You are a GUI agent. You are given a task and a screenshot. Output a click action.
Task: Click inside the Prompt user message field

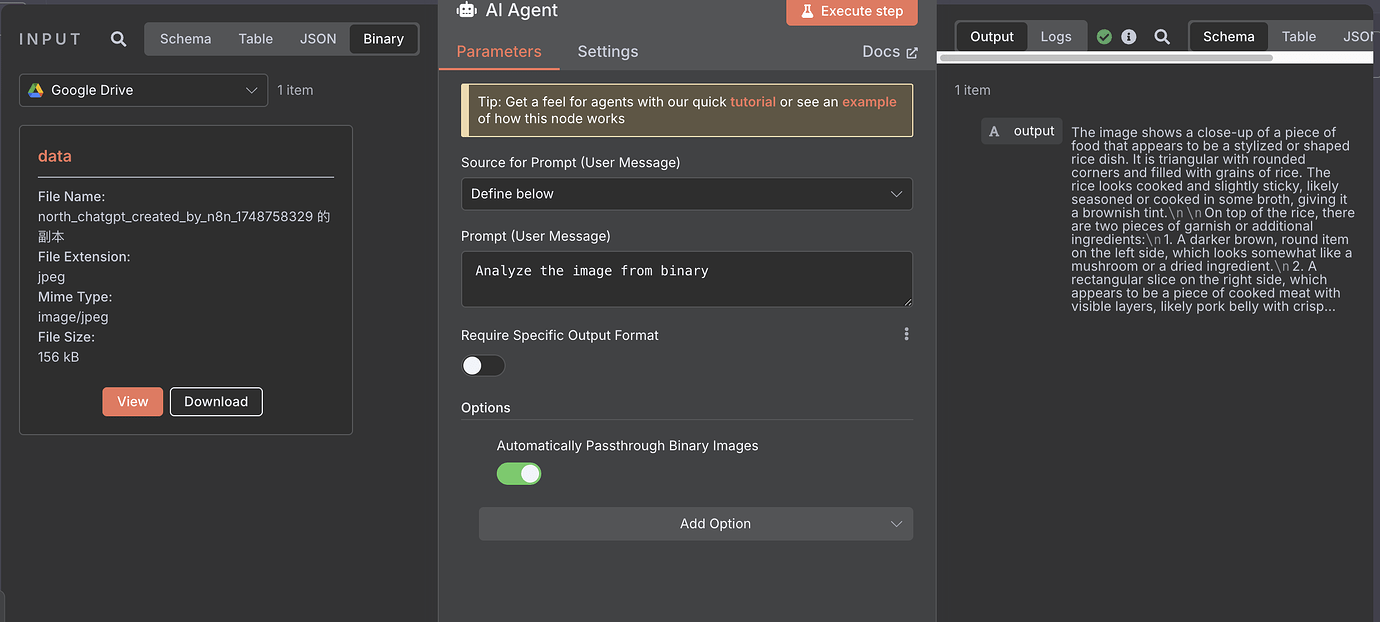(x=686, y=279)
